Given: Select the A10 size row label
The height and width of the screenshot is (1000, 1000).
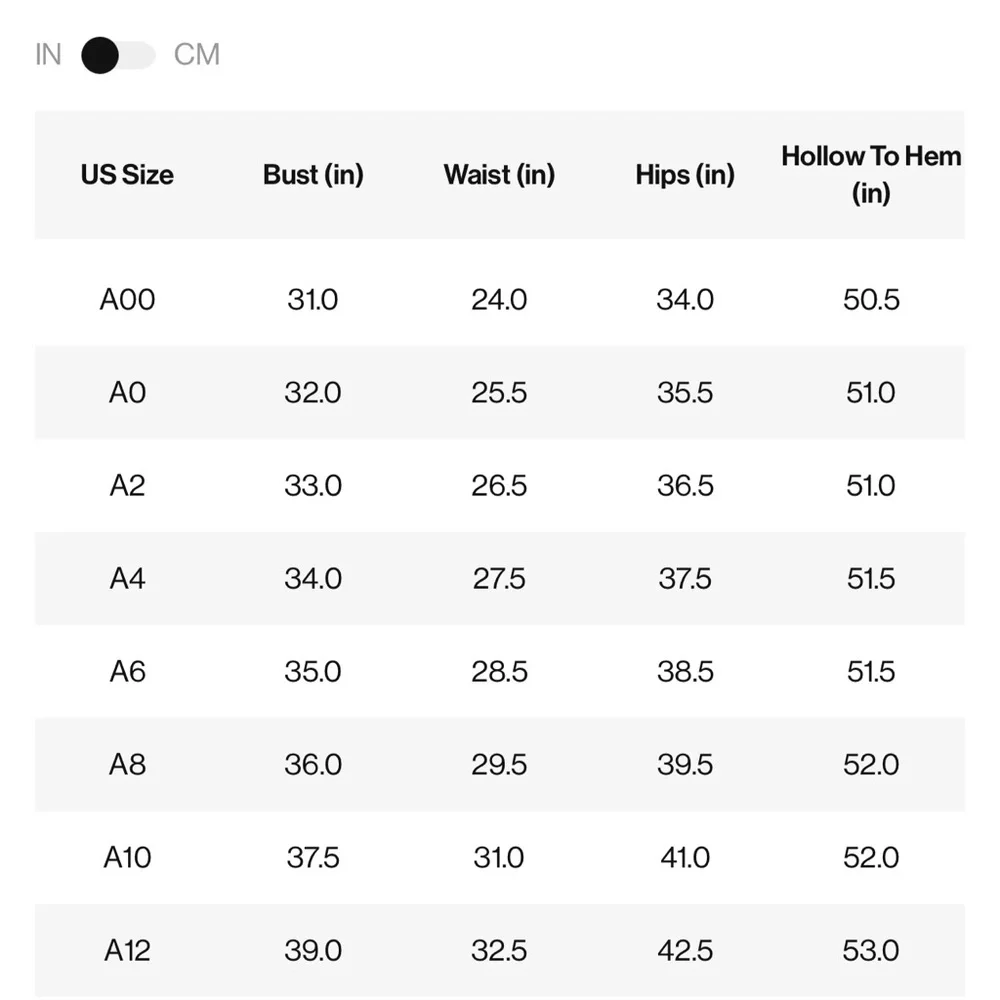Looking at the screenshot, I should [128, 858].
